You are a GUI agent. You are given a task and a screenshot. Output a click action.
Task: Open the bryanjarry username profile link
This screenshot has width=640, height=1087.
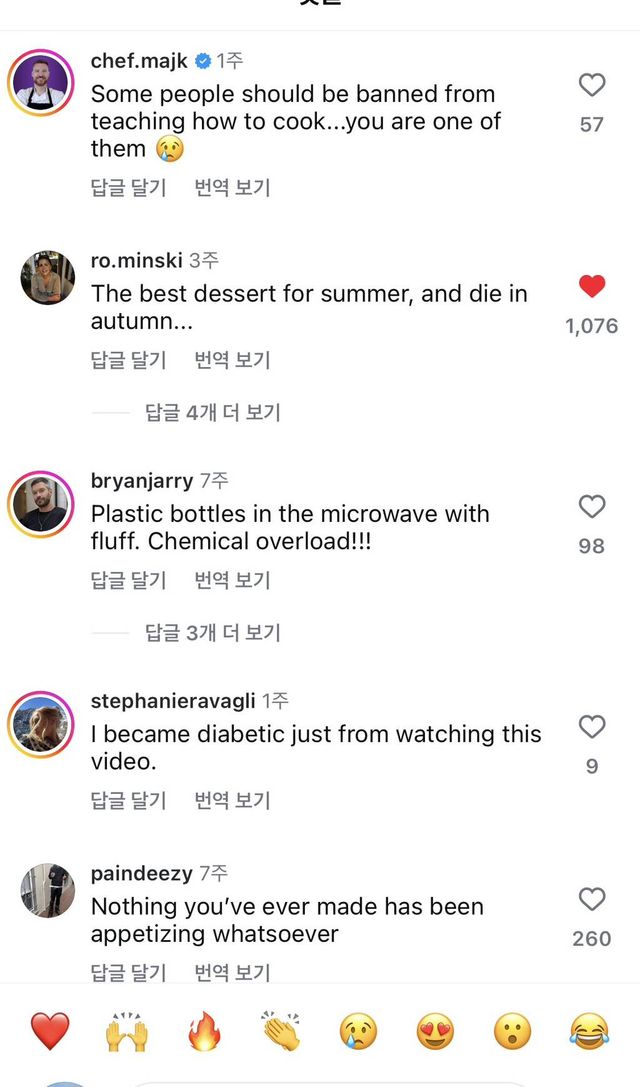tap(142, 481)
